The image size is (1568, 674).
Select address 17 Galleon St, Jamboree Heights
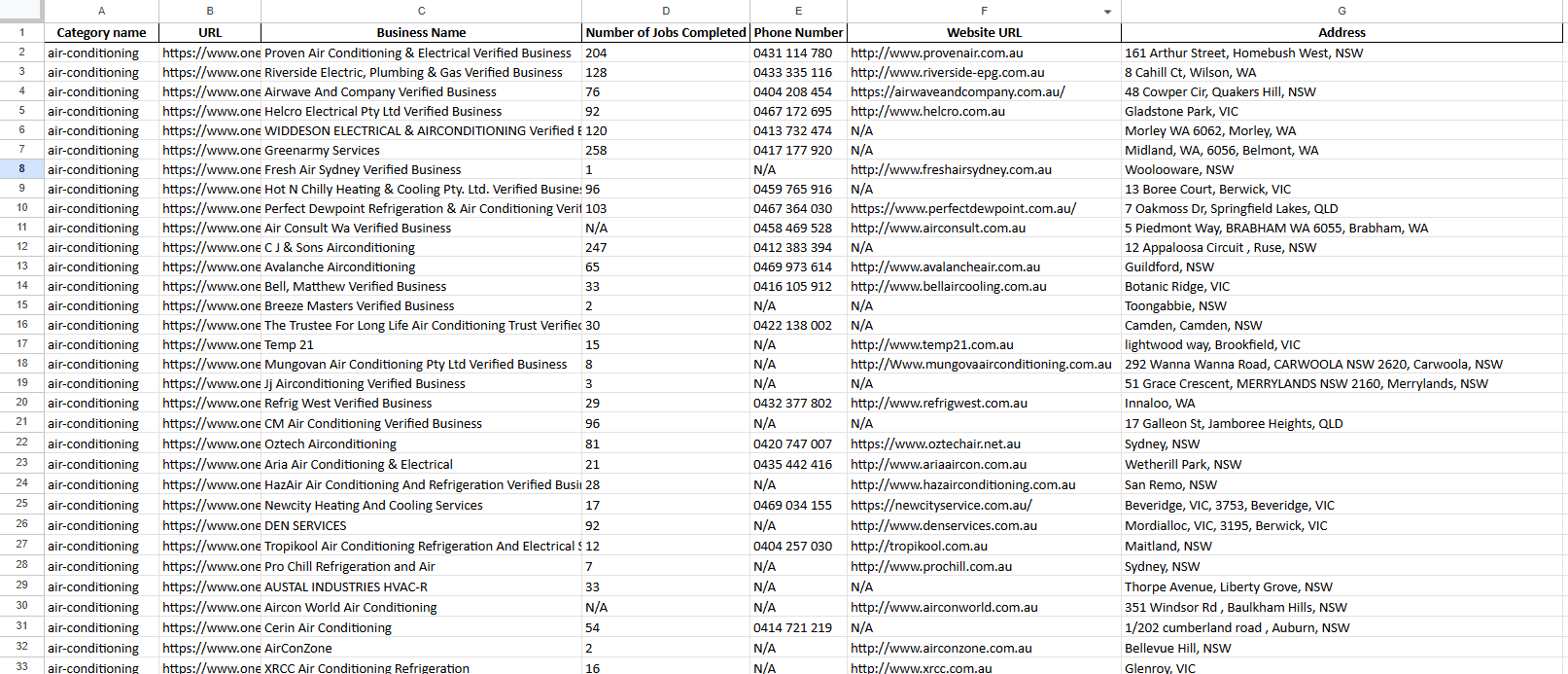[1342, 423]
